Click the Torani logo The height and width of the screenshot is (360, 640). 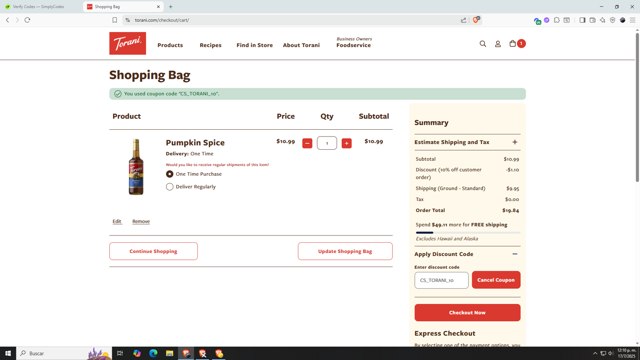tap(127, 43)
